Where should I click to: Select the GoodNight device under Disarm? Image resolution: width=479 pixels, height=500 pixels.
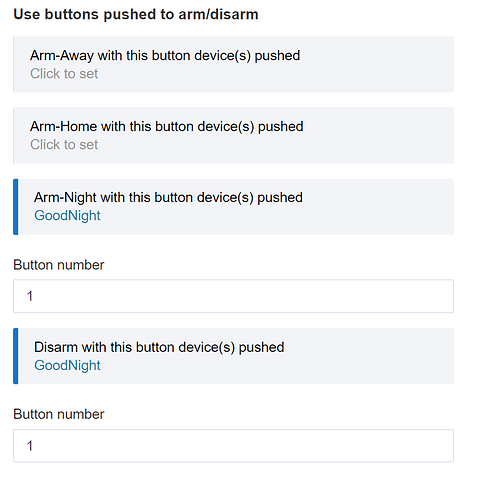coord(67,365)
